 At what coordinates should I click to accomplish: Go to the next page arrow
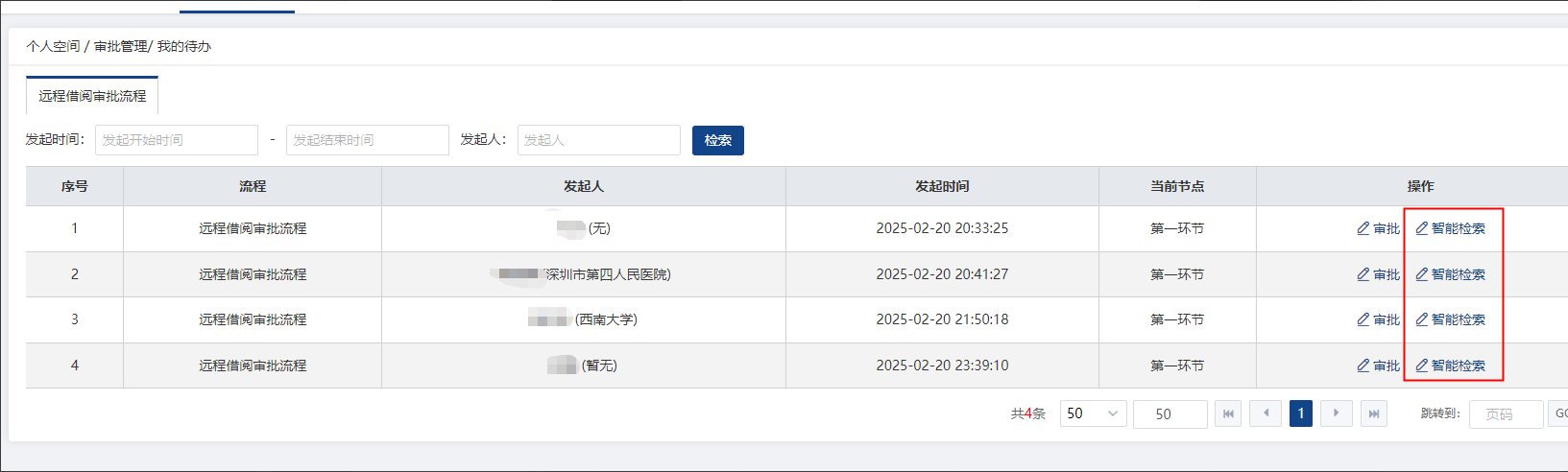(1336, 413)
